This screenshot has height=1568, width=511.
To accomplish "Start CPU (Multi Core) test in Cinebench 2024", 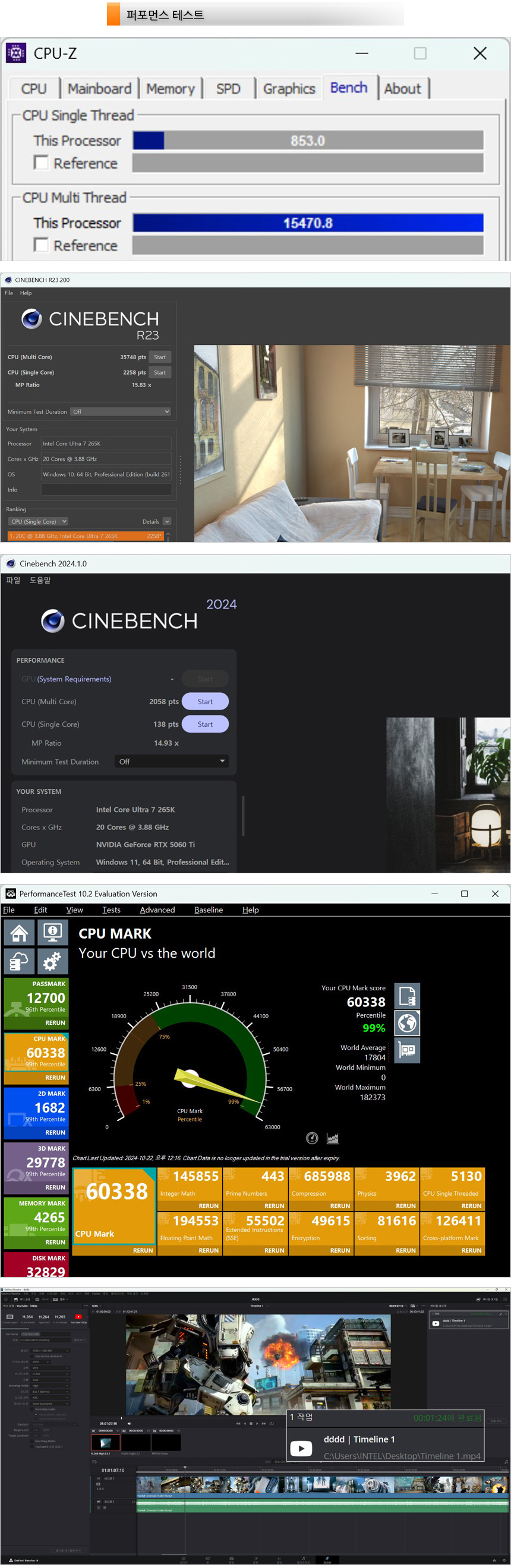I will [x=205, y=702].
